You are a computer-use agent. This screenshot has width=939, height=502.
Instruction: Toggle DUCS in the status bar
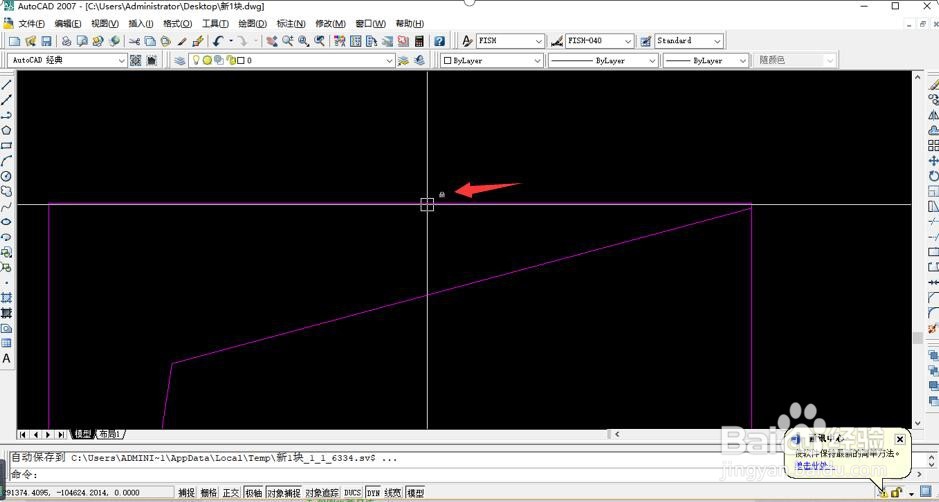coord(353,492)
